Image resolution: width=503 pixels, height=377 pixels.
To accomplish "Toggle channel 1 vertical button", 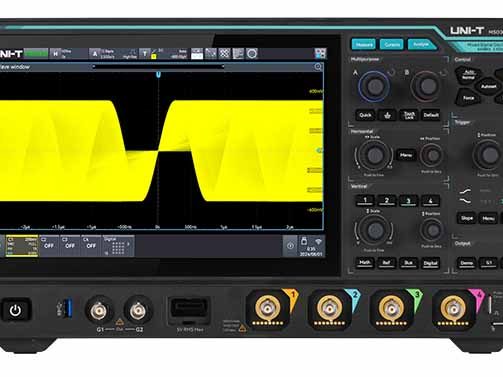I will 365,200.
